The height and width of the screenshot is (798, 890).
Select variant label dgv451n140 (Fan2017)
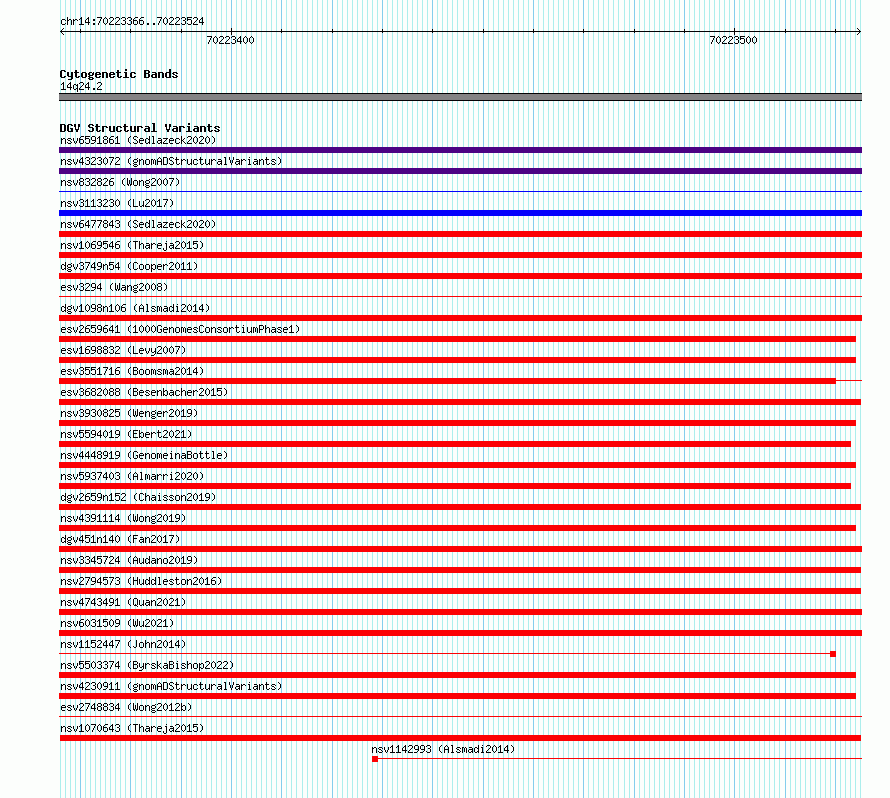click(120, 539)
